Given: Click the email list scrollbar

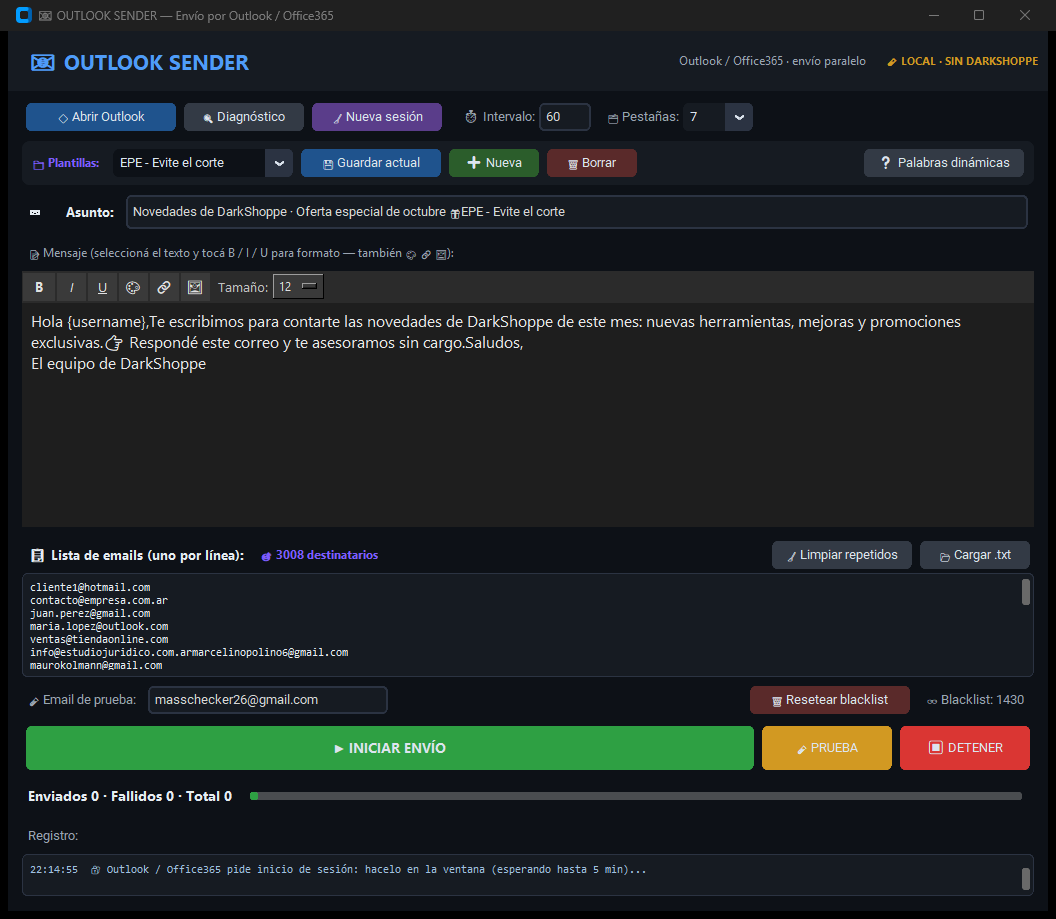Looking at the screenshot, I should pyautogui.click(x=1026, y=592).
